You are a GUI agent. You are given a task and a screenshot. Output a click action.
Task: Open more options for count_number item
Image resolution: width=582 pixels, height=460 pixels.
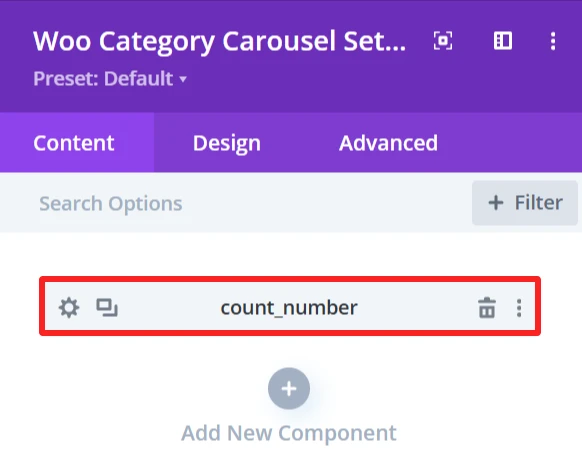click(519, 308)
